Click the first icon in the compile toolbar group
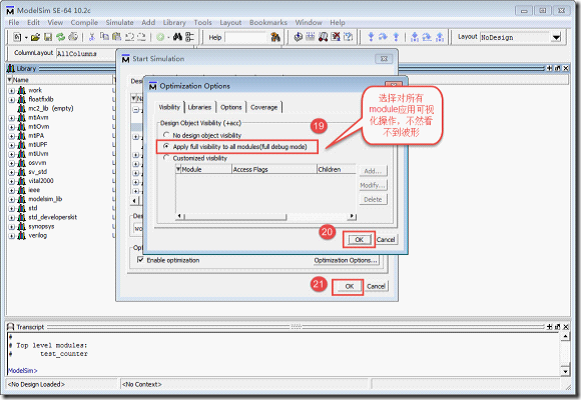This screenshot has width=581, height=400. coord(298,37)
